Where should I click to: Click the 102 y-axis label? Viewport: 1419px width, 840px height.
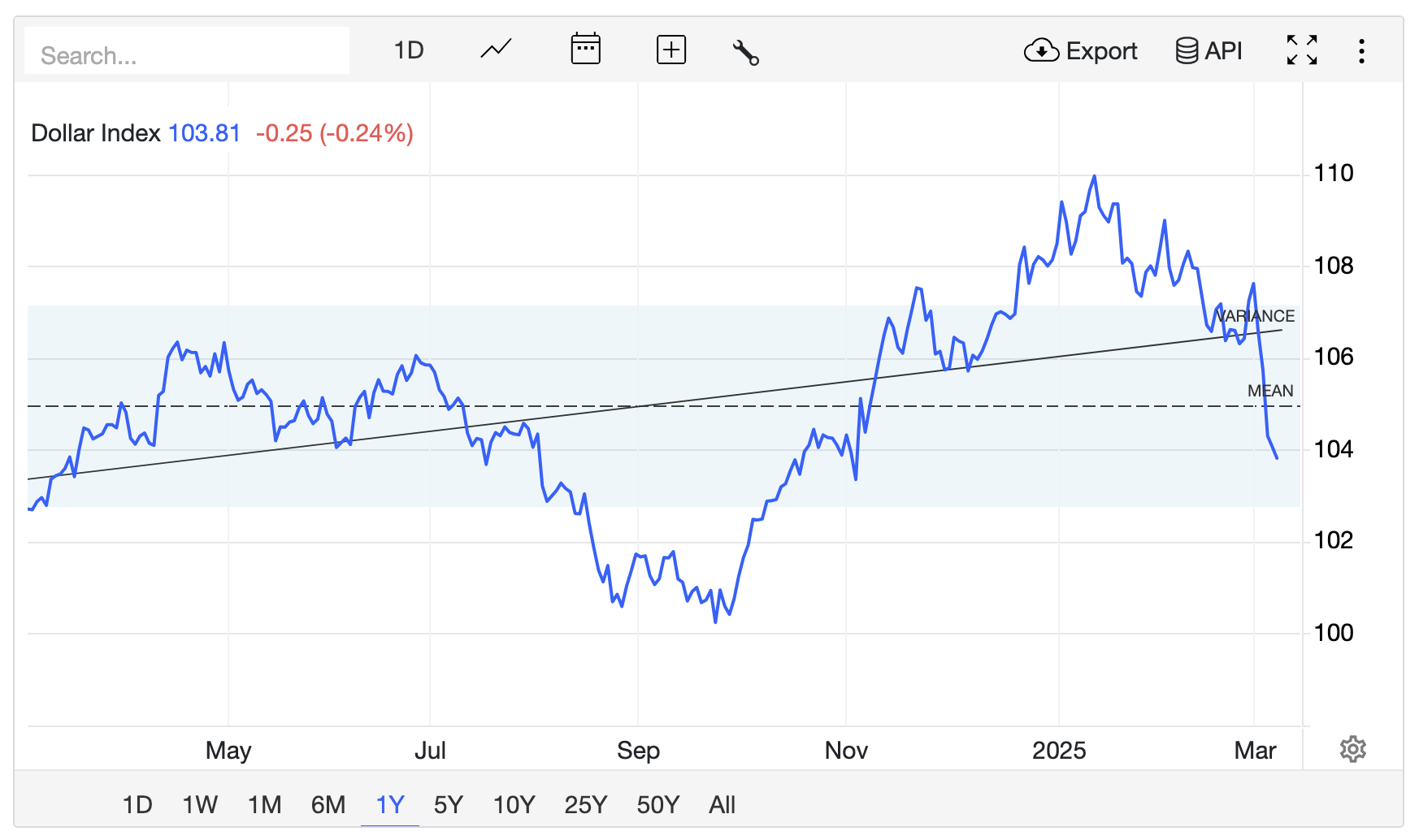[x=1334, y=540]
